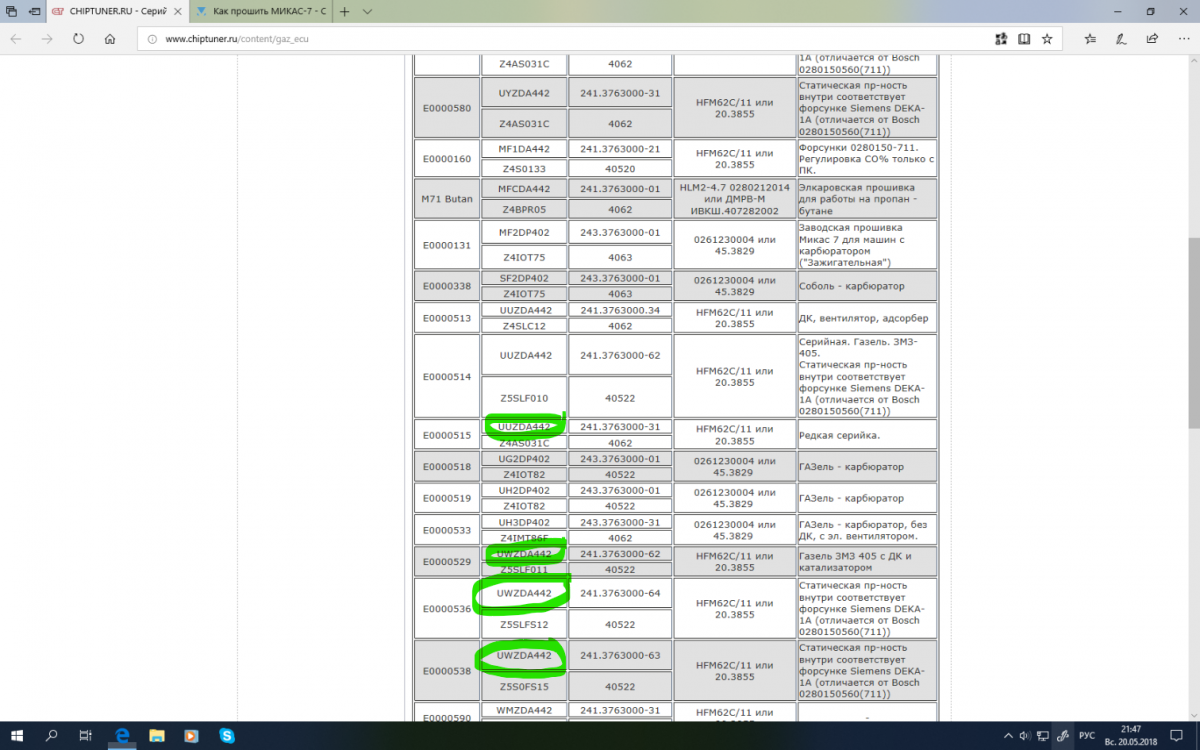1200x750 pixels.
Task: Select the part number 241.3763000.34
Action: coord(620,310)
